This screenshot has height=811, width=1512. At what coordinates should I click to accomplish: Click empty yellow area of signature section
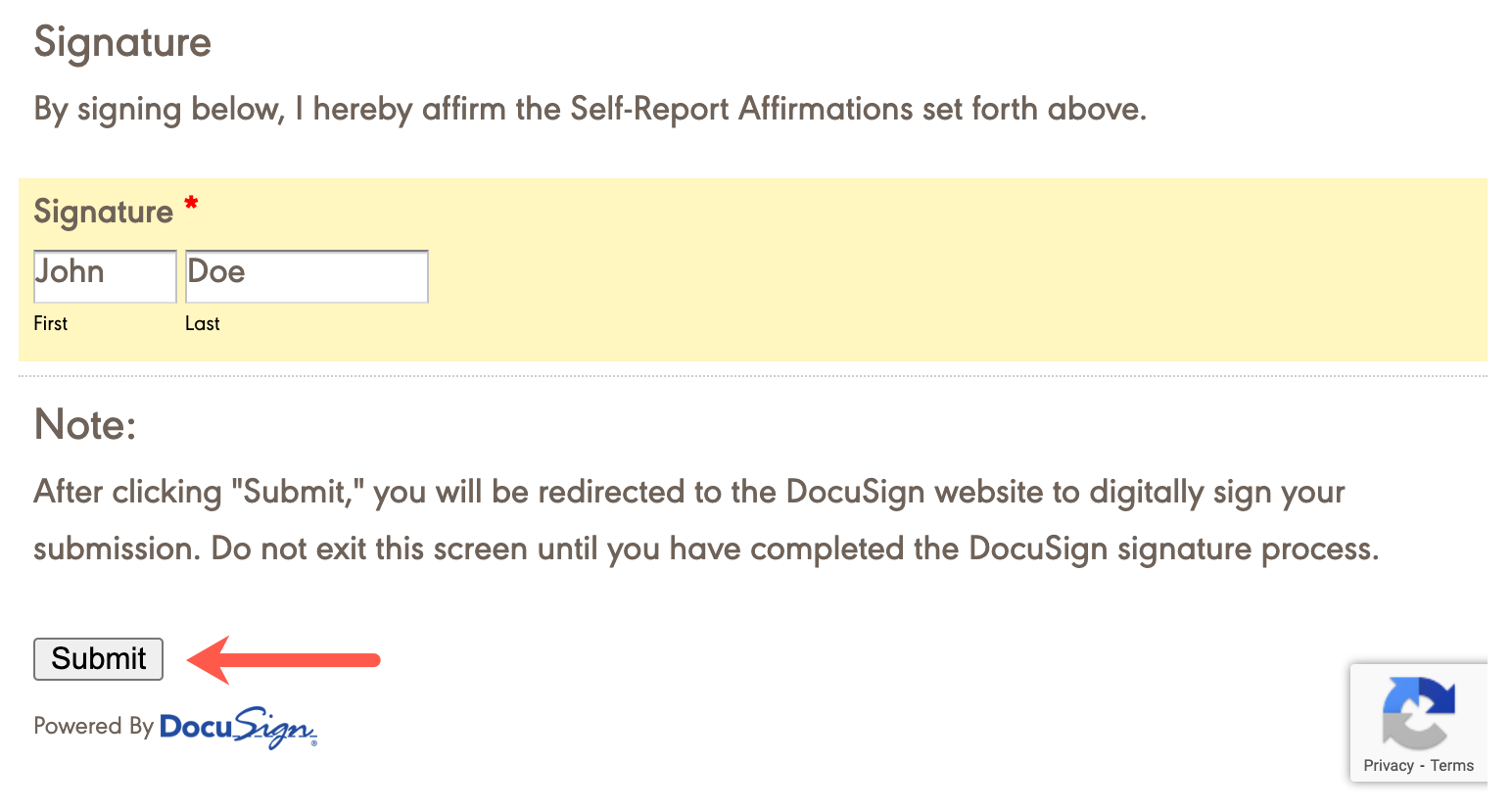coord(930,274)
